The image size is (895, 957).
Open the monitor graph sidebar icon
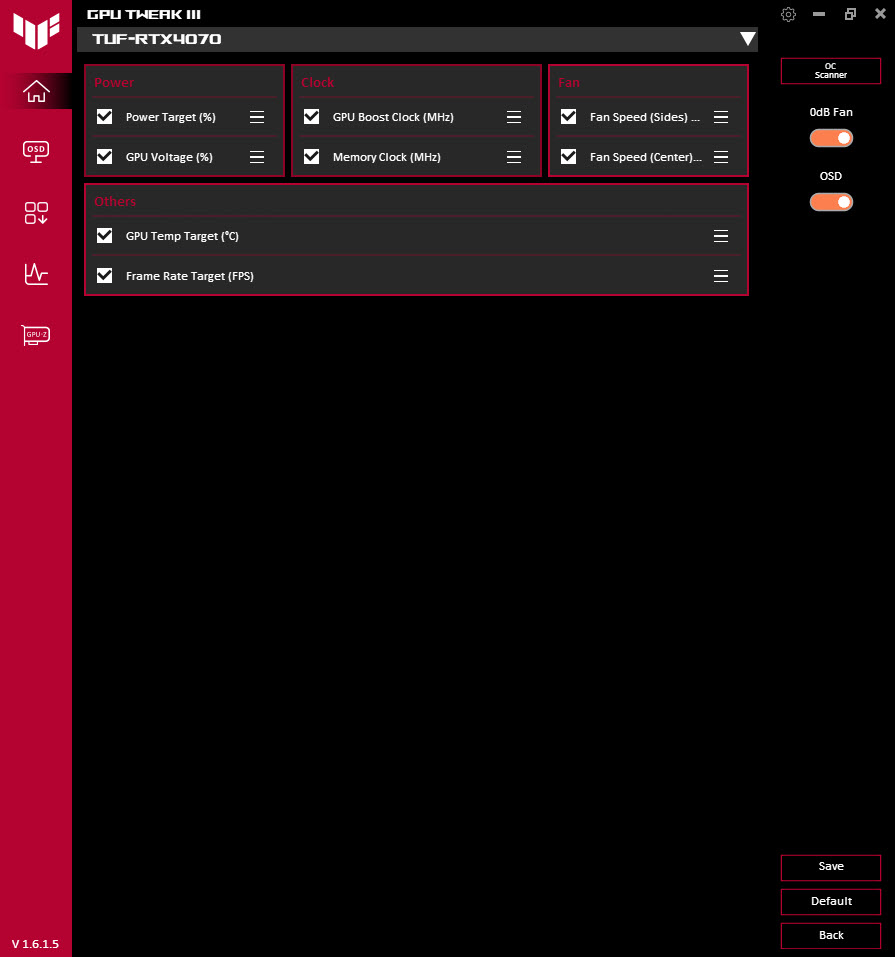(36, 274)
